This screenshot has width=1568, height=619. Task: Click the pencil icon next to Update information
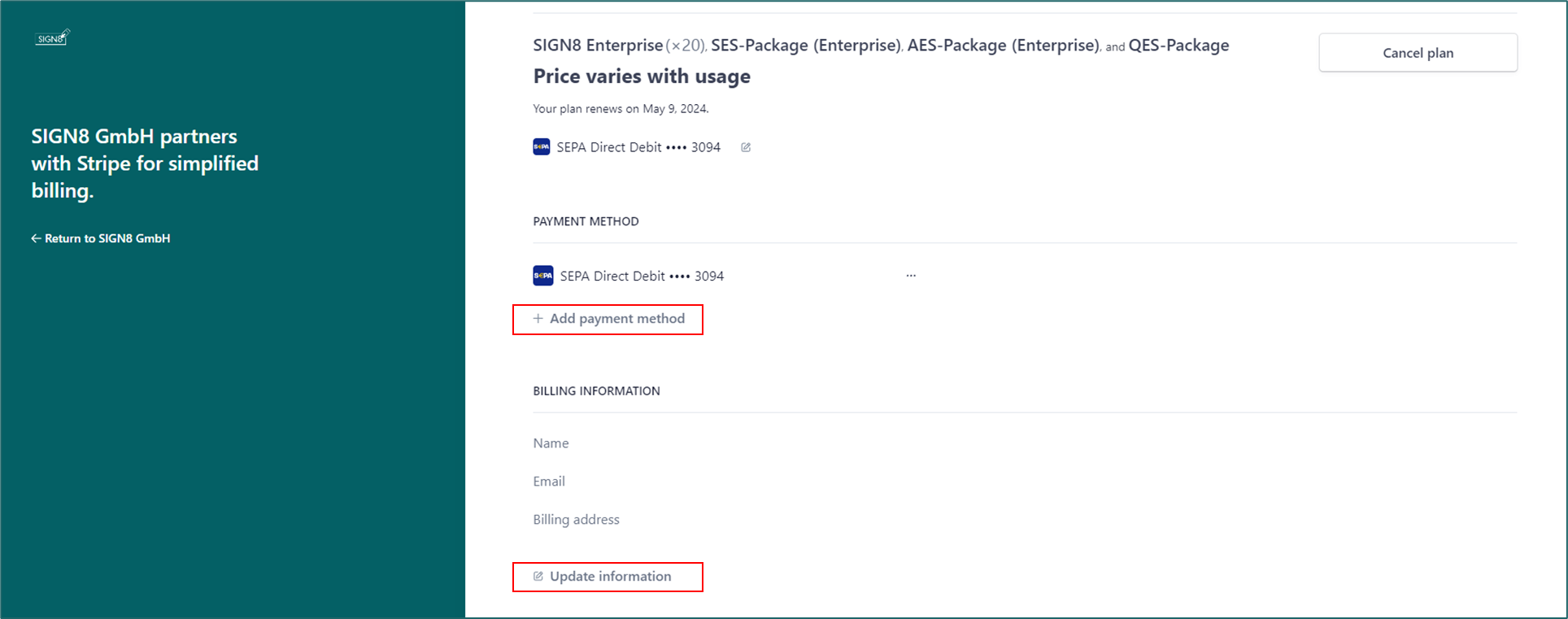click(538, 577)
